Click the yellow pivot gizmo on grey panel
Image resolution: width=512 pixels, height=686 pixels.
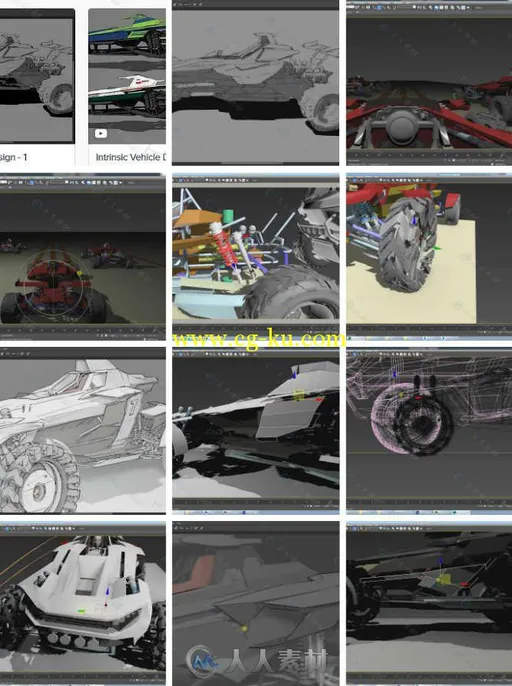click(299, 395)
